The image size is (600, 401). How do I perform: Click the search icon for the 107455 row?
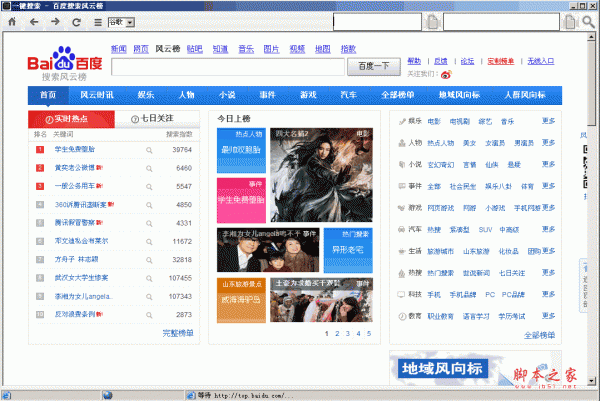tap(149, 279)
